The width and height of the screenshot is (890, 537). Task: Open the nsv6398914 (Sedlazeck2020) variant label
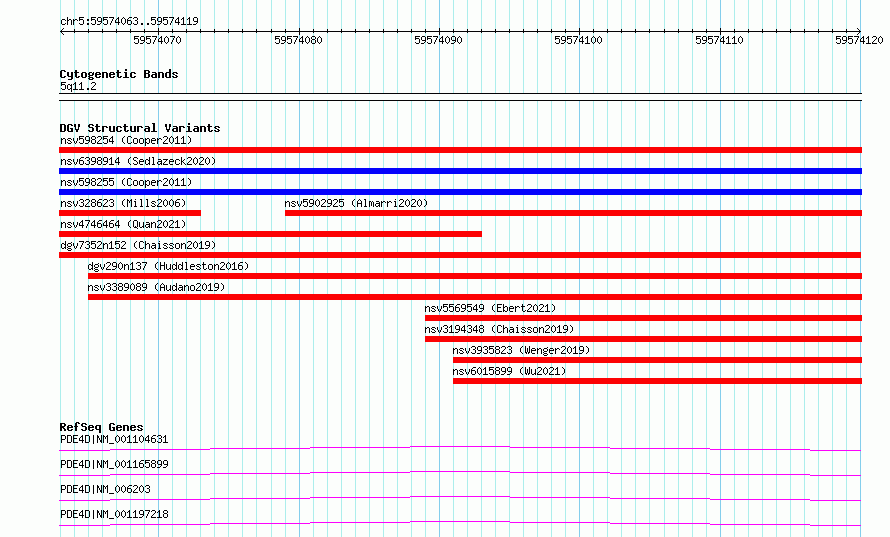138,161
